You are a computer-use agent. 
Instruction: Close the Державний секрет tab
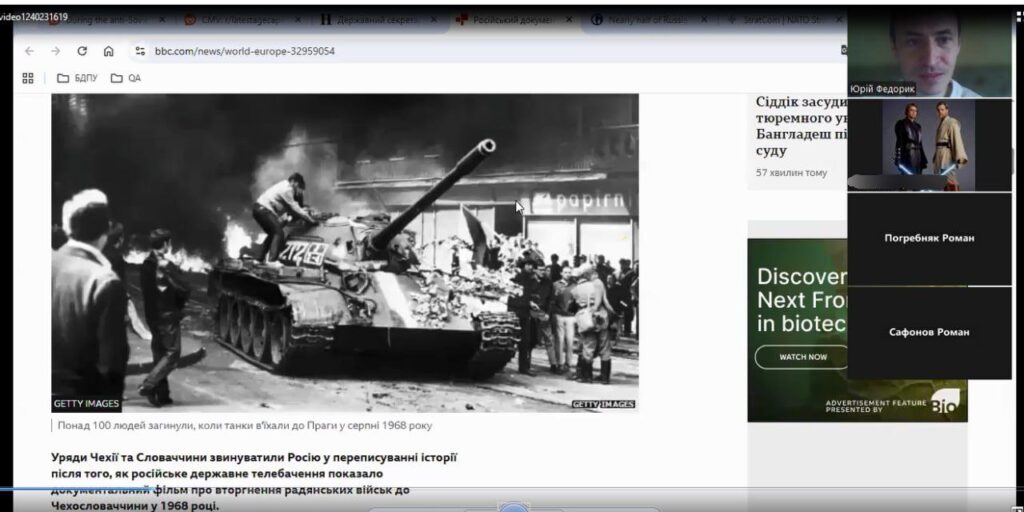[434, 19]
